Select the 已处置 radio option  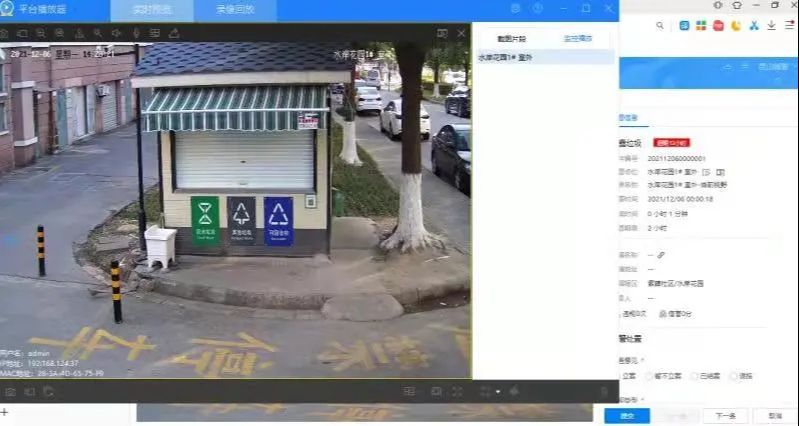(694, 376)
